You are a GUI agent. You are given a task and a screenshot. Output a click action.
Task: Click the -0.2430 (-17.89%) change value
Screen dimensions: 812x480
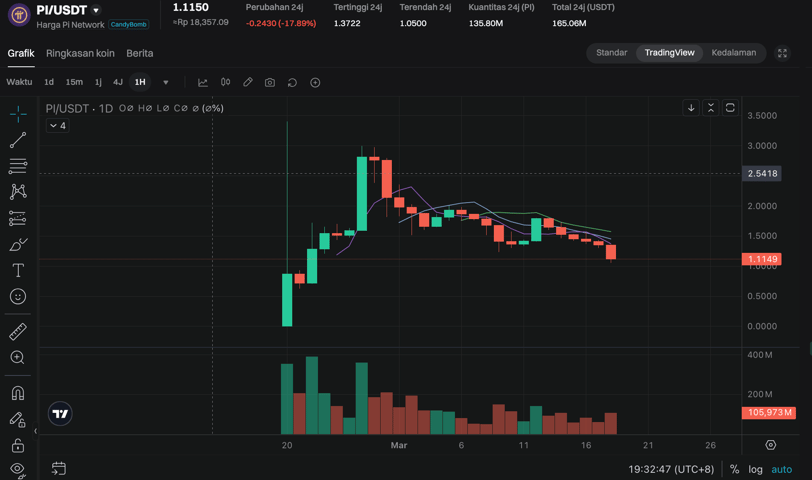(281, 23)
